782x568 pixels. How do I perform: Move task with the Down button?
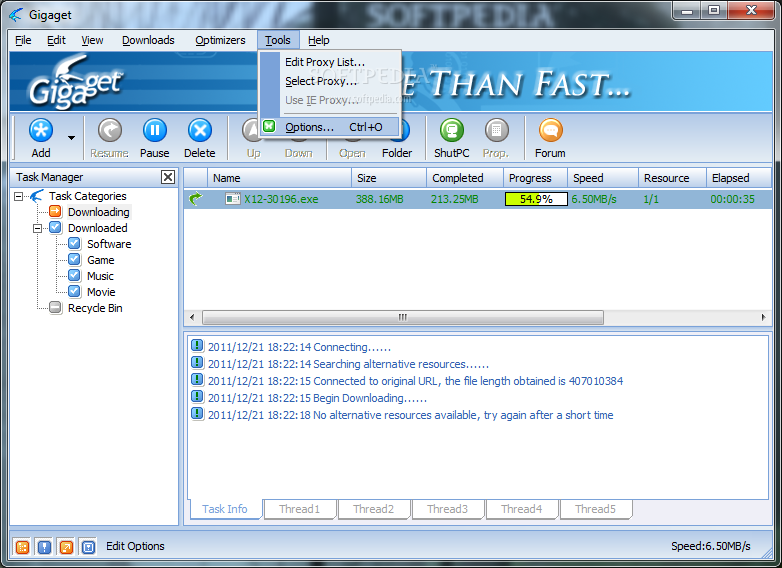298,153
